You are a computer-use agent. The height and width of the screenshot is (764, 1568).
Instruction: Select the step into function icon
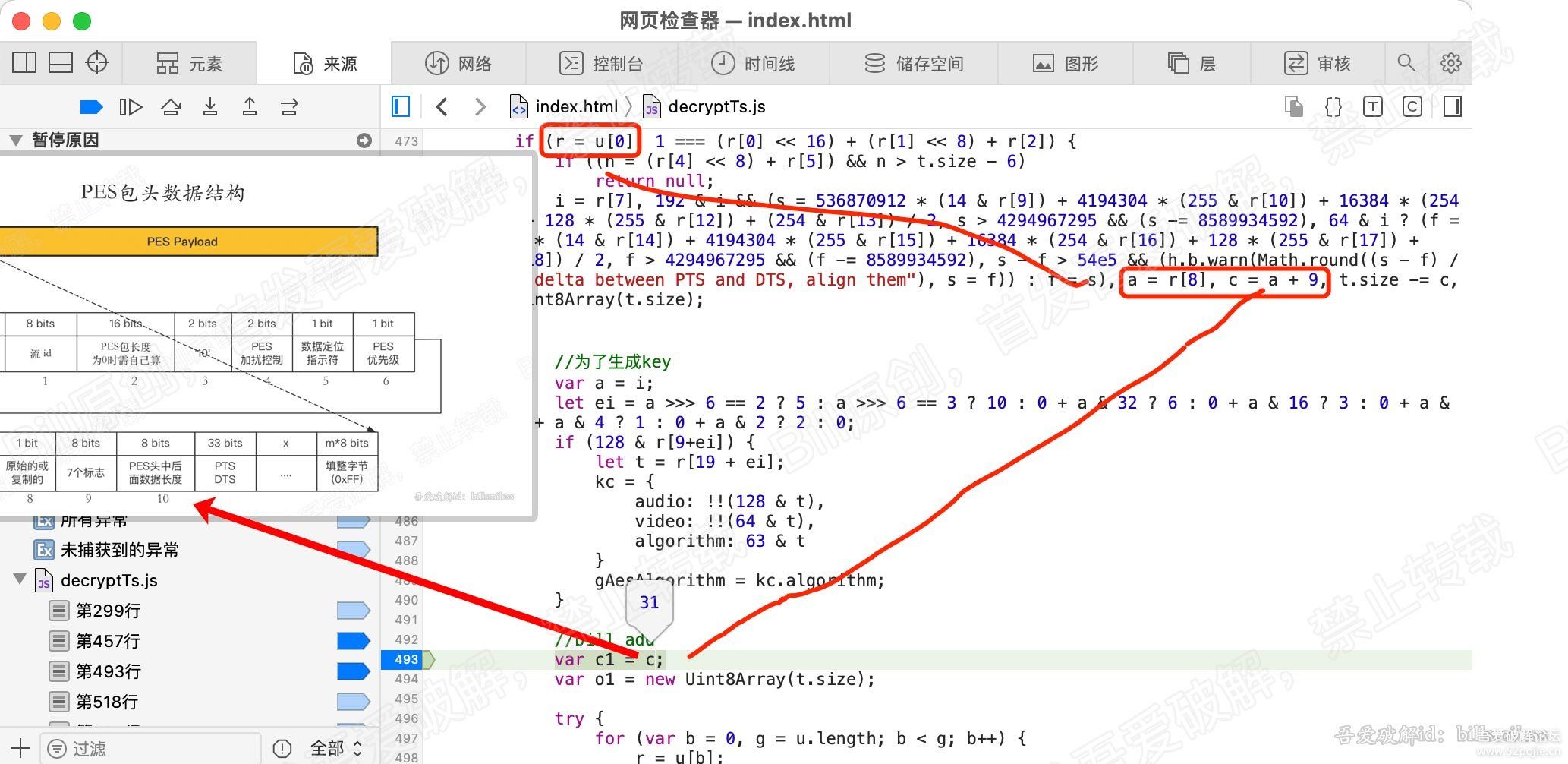click(x=210, y=106)
